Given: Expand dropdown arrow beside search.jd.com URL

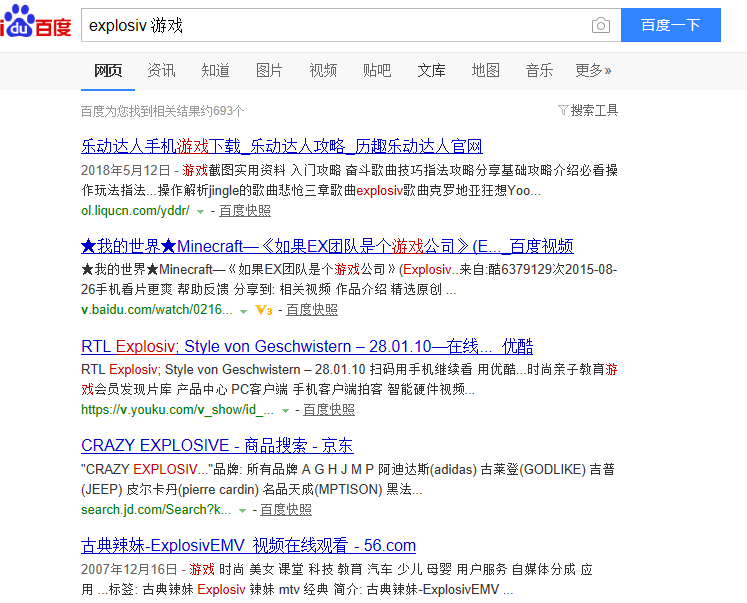Looking at the screenshot, I should 242,511.
